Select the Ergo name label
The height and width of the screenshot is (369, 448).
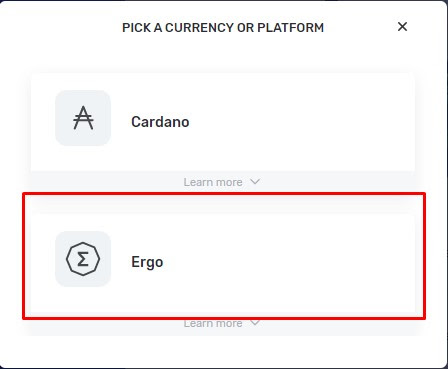pyautogui.click(x=147, y=262)
